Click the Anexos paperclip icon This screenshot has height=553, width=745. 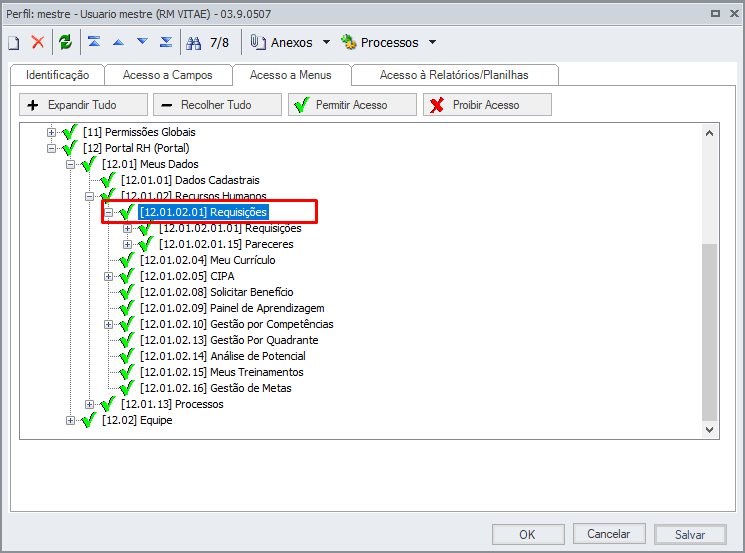(x=258, y=42)
